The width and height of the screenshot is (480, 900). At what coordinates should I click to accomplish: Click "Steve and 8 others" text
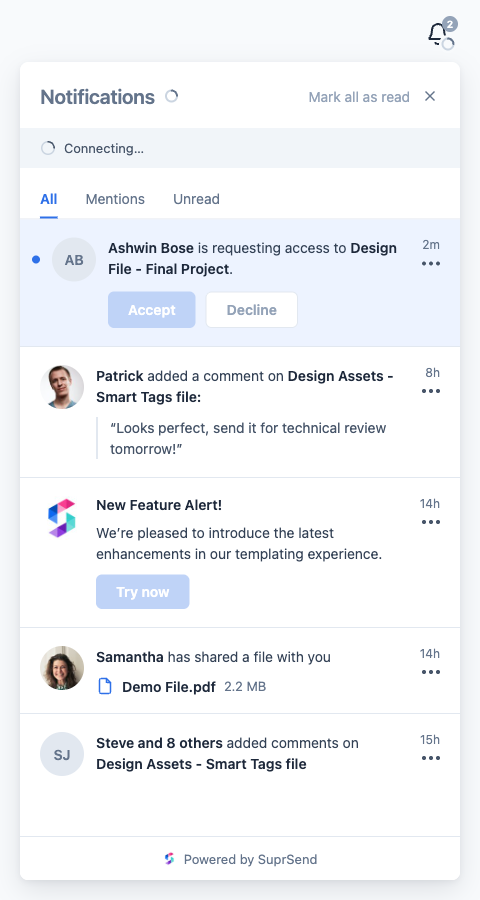159,743
